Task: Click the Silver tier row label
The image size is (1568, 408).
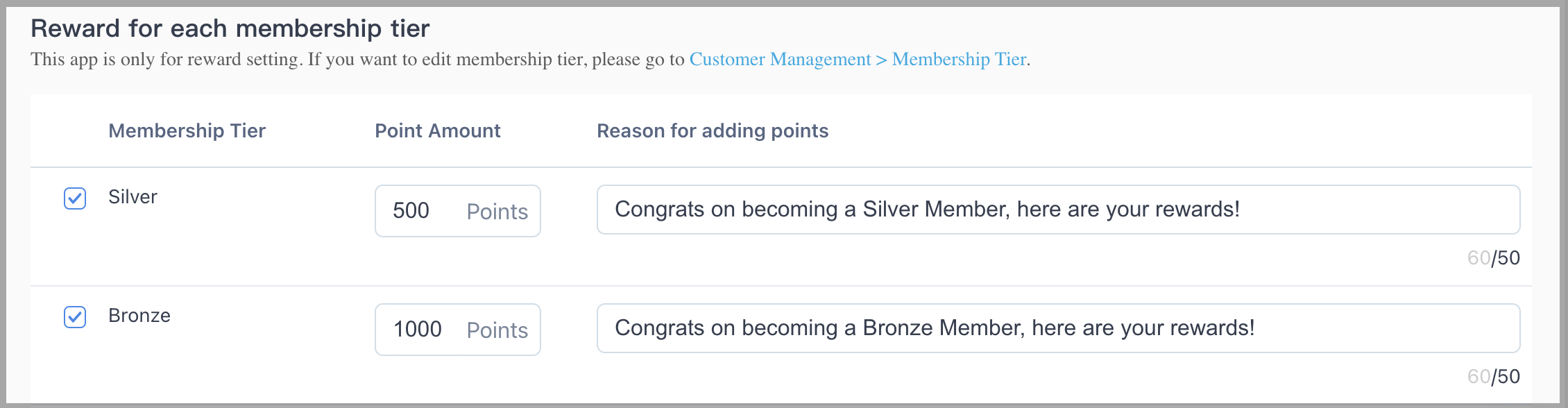Action: (132, 196)
